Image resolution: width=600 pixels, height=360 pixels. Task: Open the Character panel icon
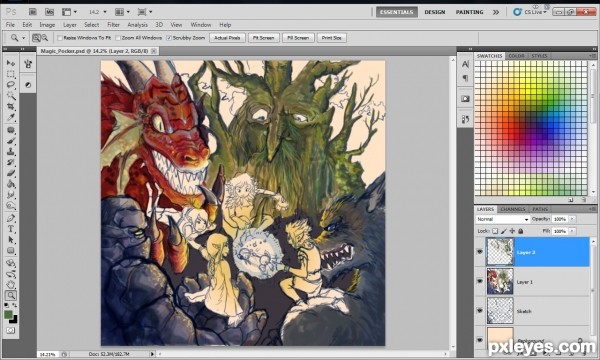click(465, 64)
